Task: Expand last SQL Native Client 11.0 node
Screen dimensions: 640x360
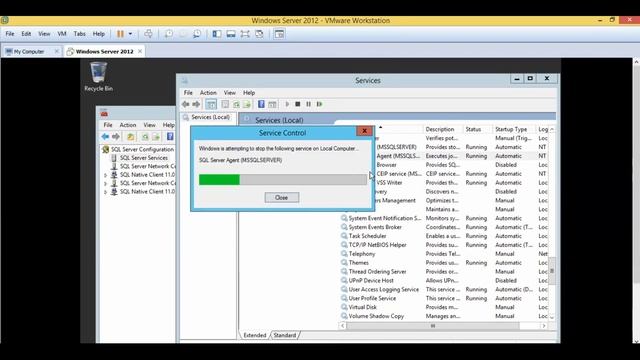Action: (x=105, y=192)
